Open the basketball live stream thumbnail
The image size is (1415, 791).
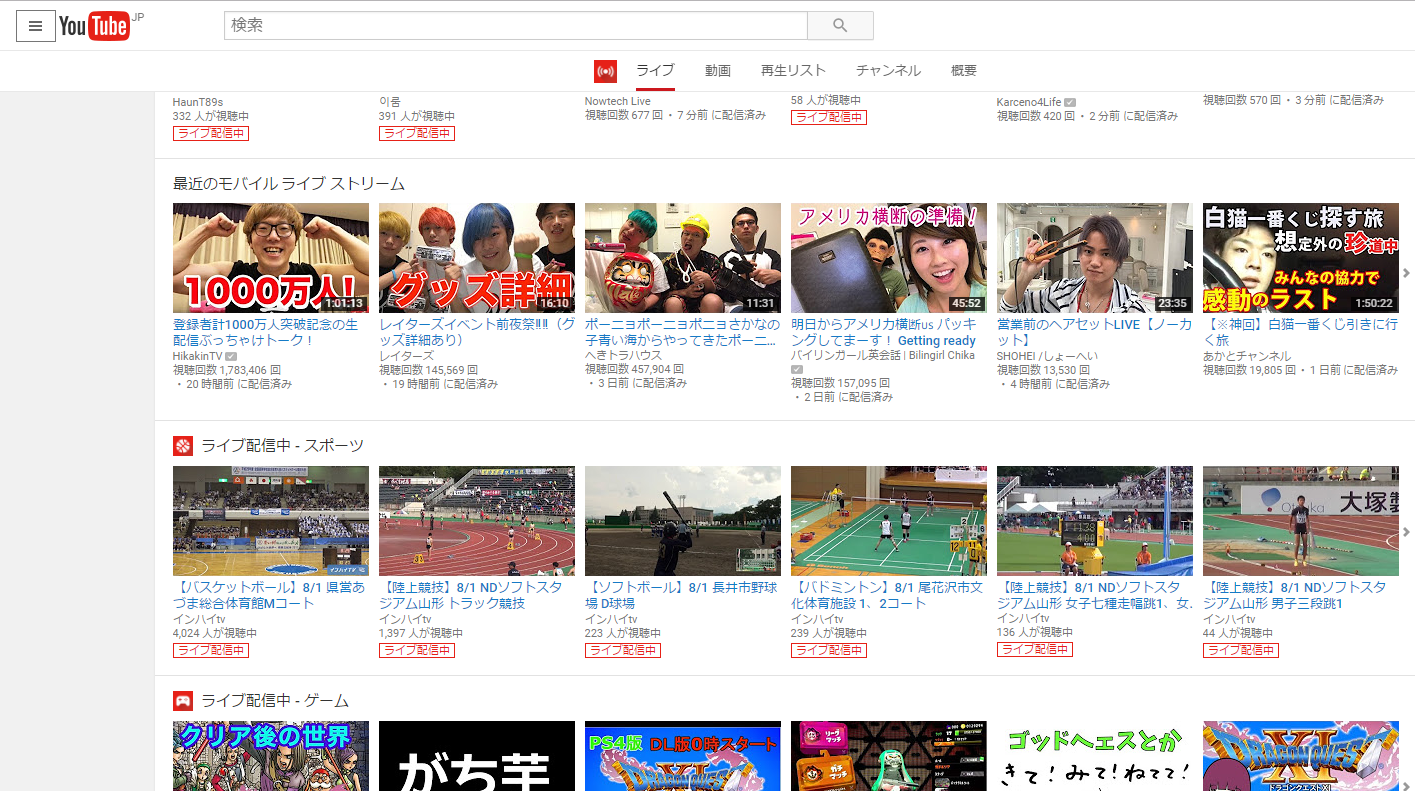click(x=271, y=521)
